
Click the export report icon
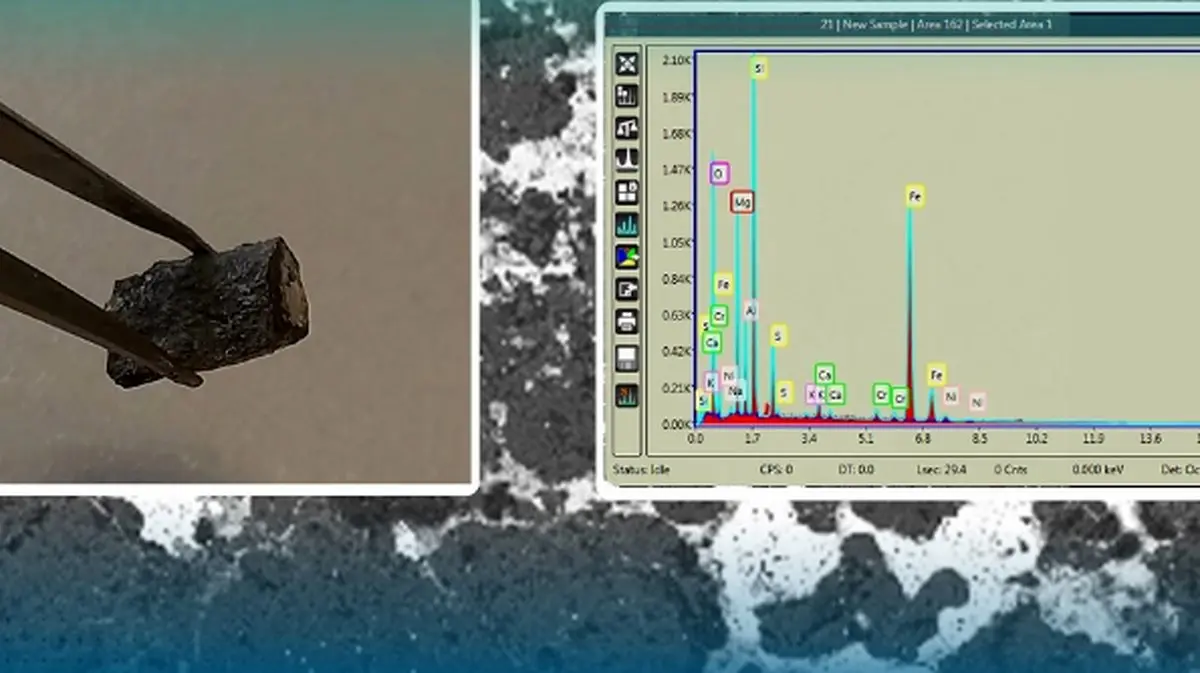[627, 290]
